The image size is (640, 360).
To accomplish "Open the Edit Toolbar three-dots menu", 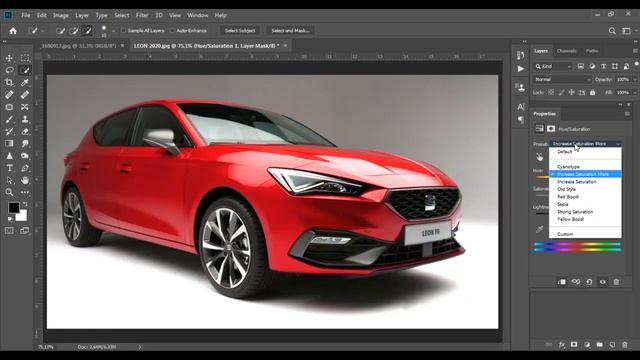I will pos(25,192).
